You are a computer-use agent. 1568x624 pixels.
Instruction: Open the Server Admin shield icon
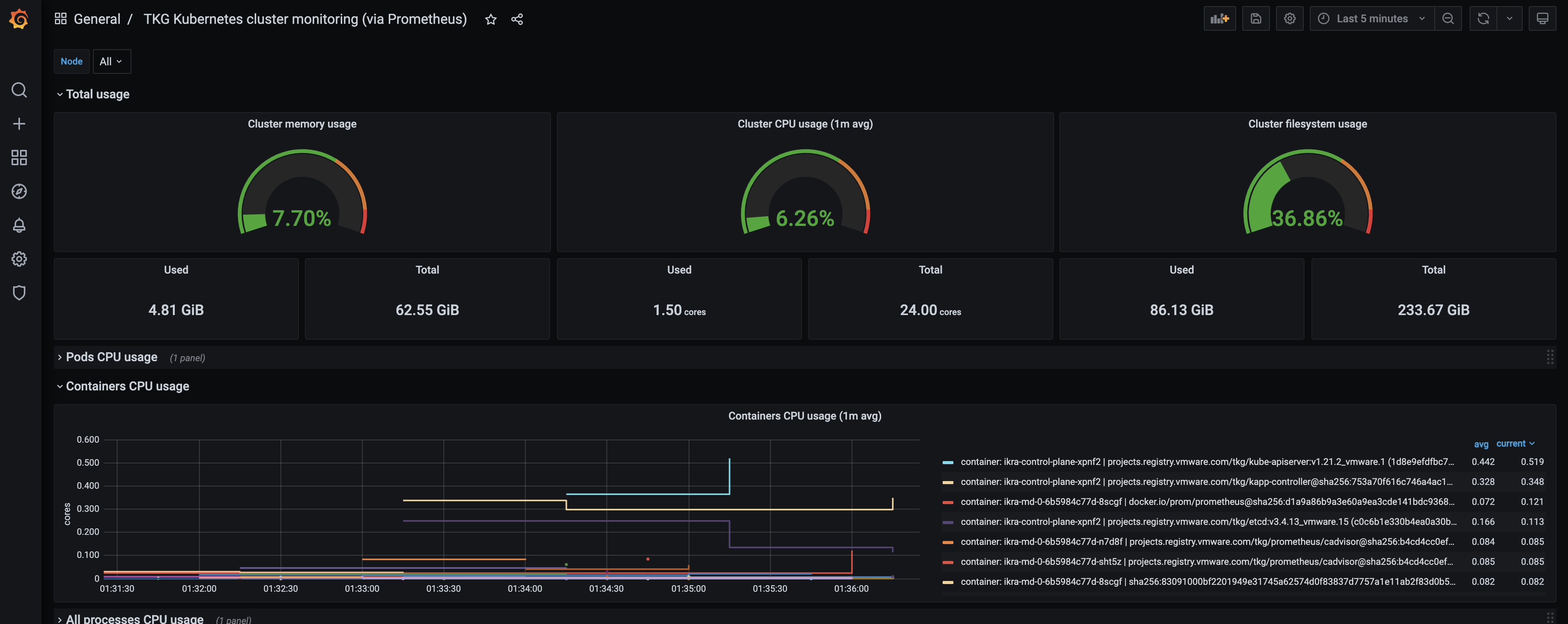point(19,293)
